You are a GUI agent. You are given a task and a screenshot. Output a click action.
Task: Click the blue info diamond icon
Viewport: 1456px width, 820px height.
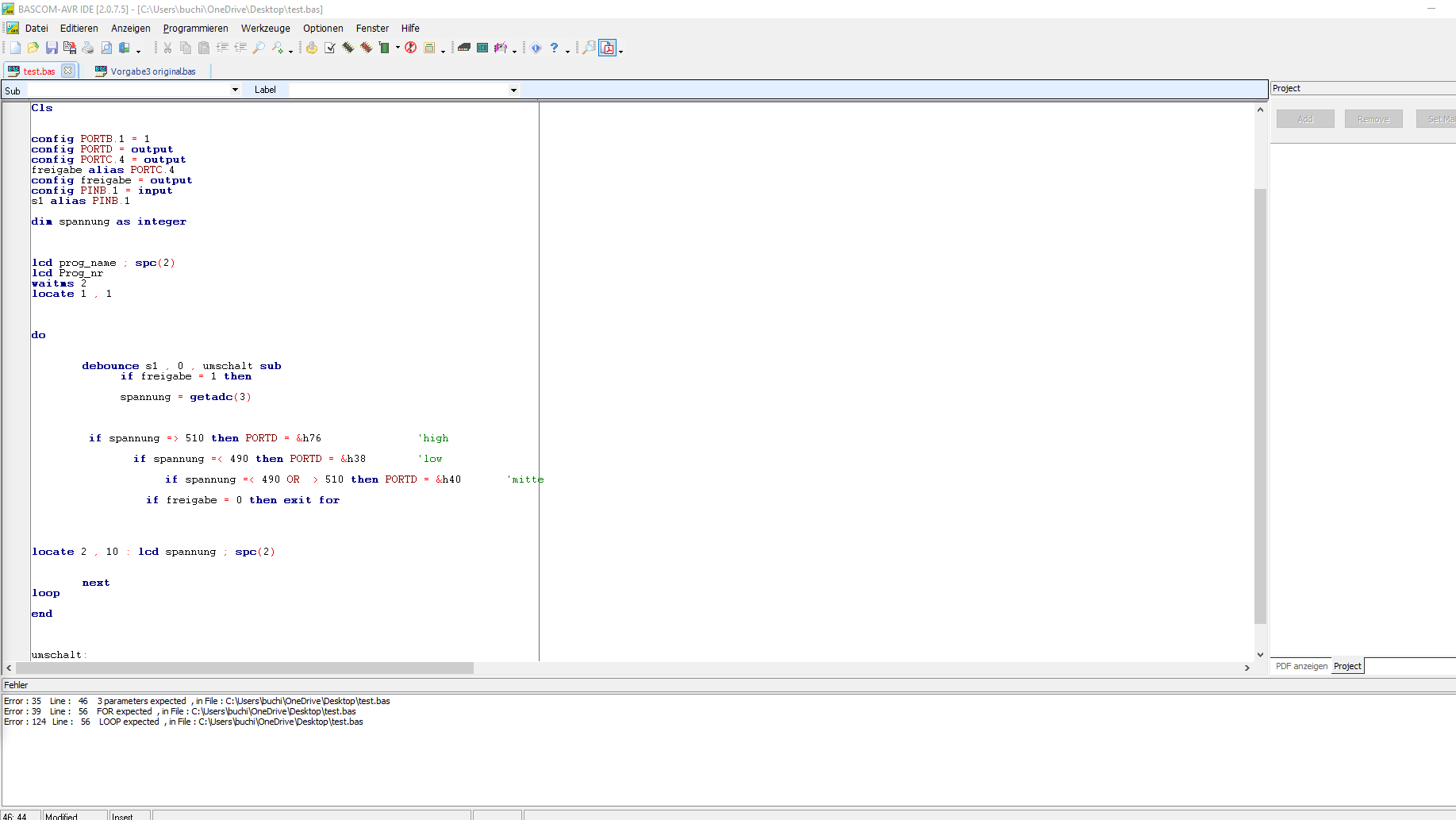(x=536, y=48)
